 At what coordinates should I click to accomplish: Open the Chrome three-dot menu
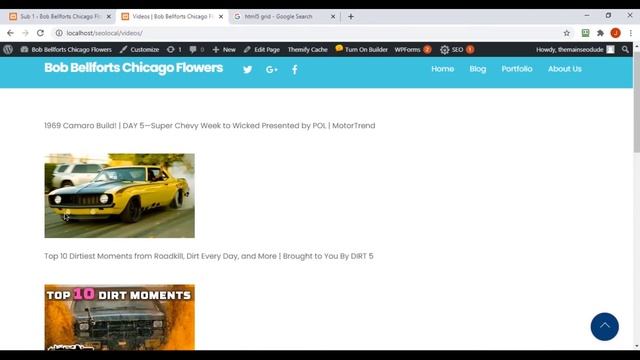631,33
